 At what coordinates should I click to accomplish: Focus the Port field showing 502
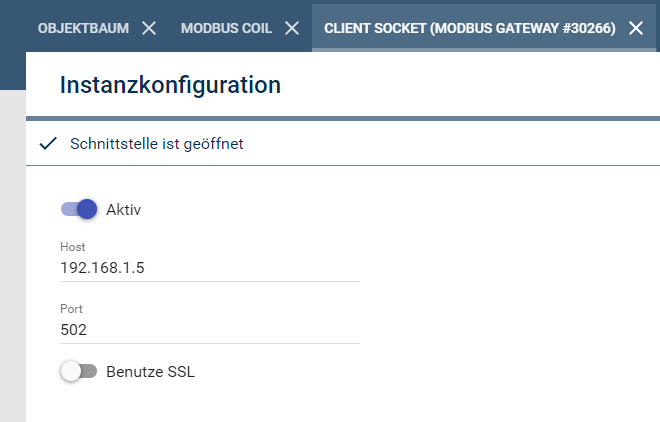(x=210, y=329)
